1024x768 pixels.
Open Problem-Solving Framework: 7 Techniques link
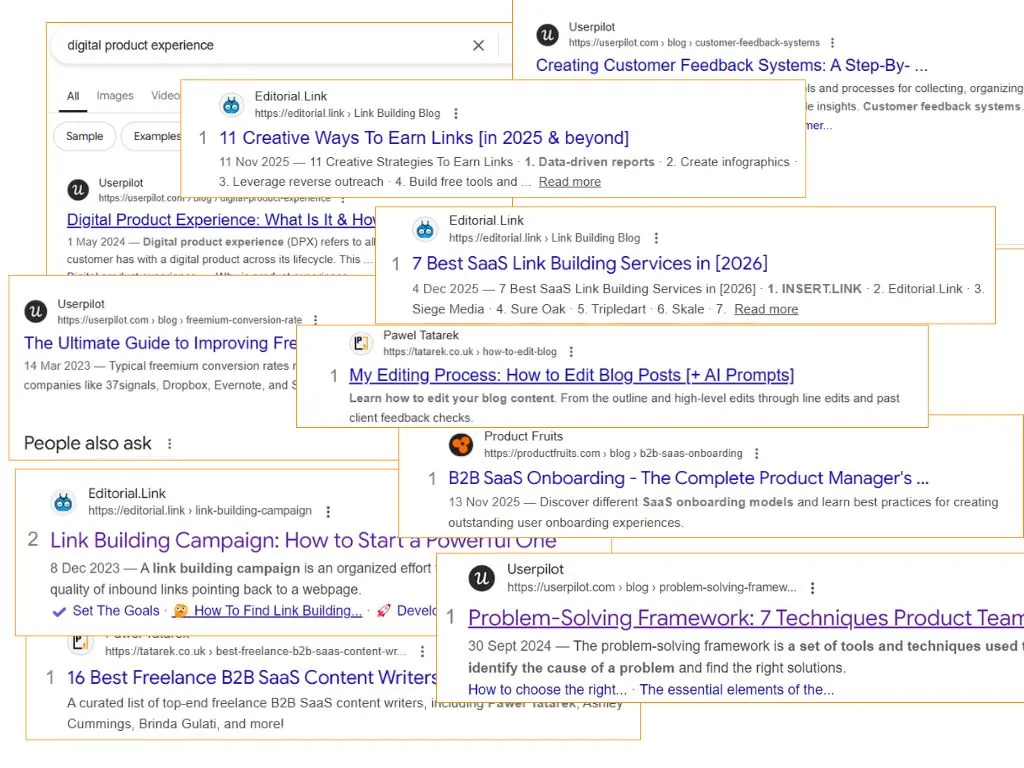(x=745, y=618)
